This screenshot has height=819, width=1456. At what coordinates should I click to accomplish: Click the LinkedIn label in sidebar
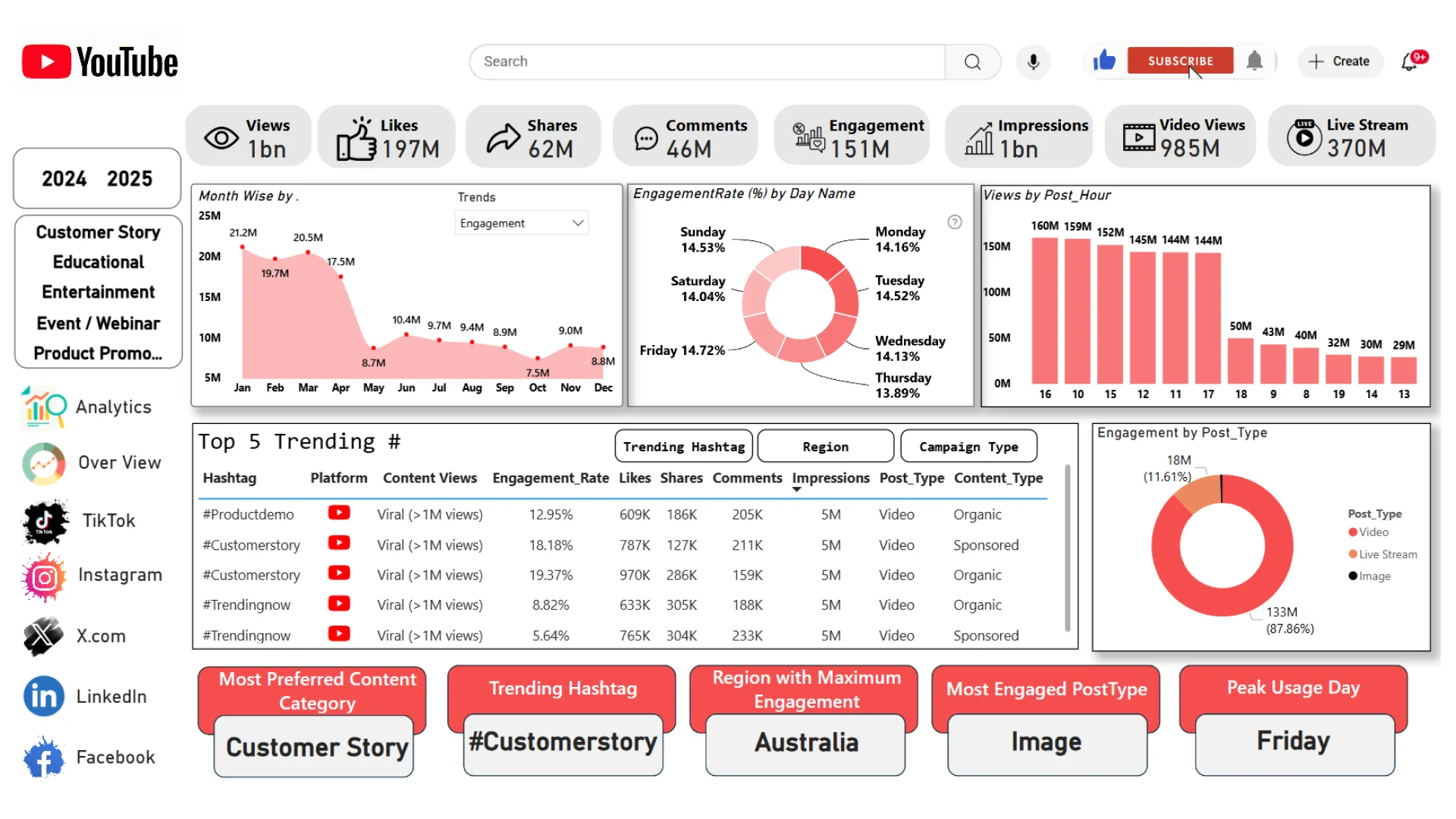[111, 696]
